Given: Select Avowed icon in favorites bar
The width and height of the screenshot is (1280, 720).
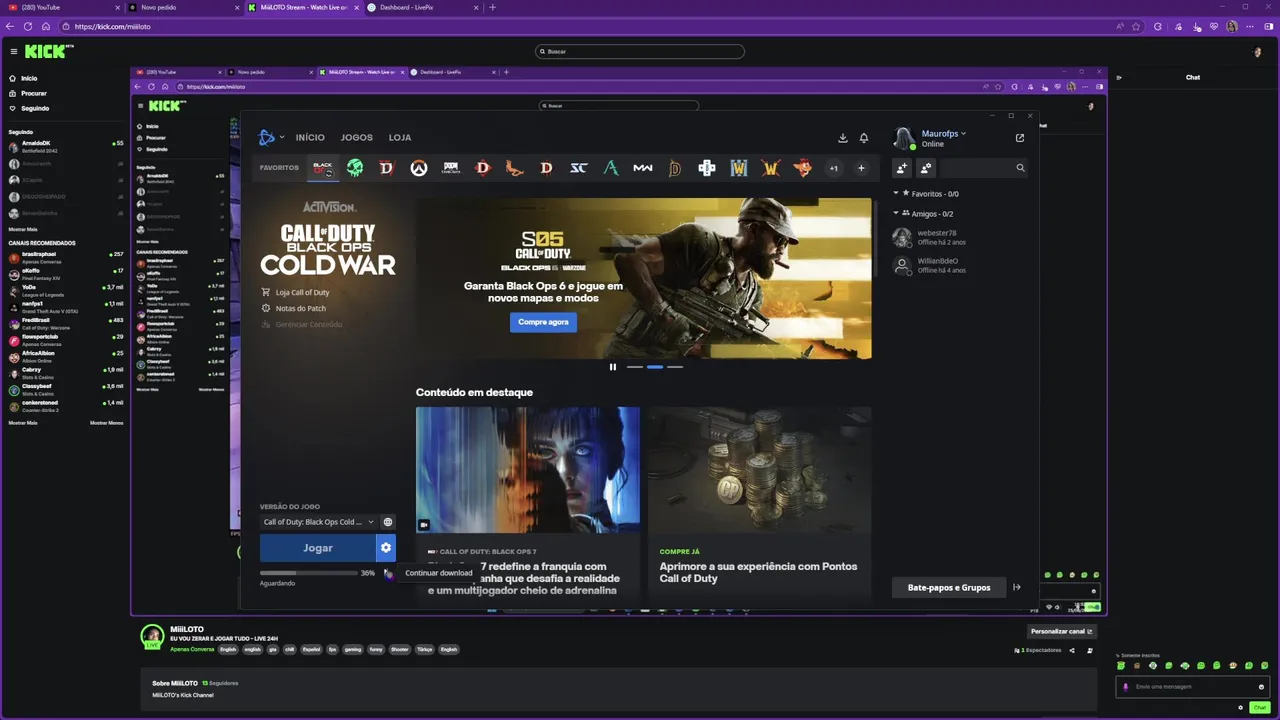Looking at the screenshot, I should pyautogui.click(x=611, y=168).
